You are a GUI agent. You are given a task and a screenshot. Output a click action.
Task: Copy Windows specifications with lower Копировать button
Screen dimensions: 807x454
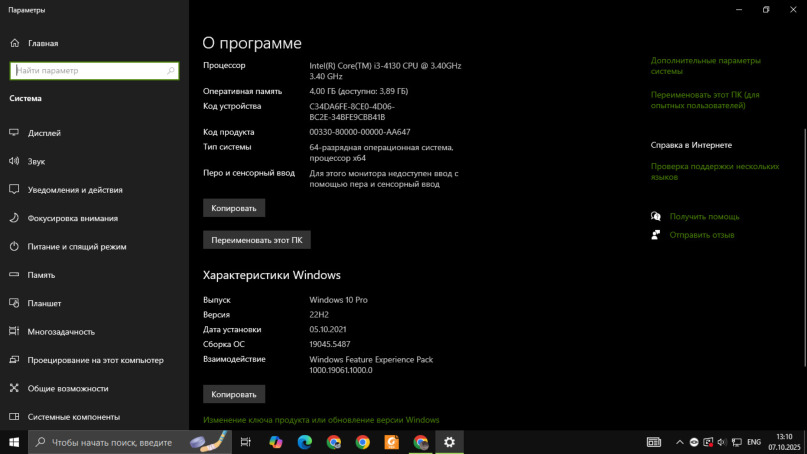point(234,394)
